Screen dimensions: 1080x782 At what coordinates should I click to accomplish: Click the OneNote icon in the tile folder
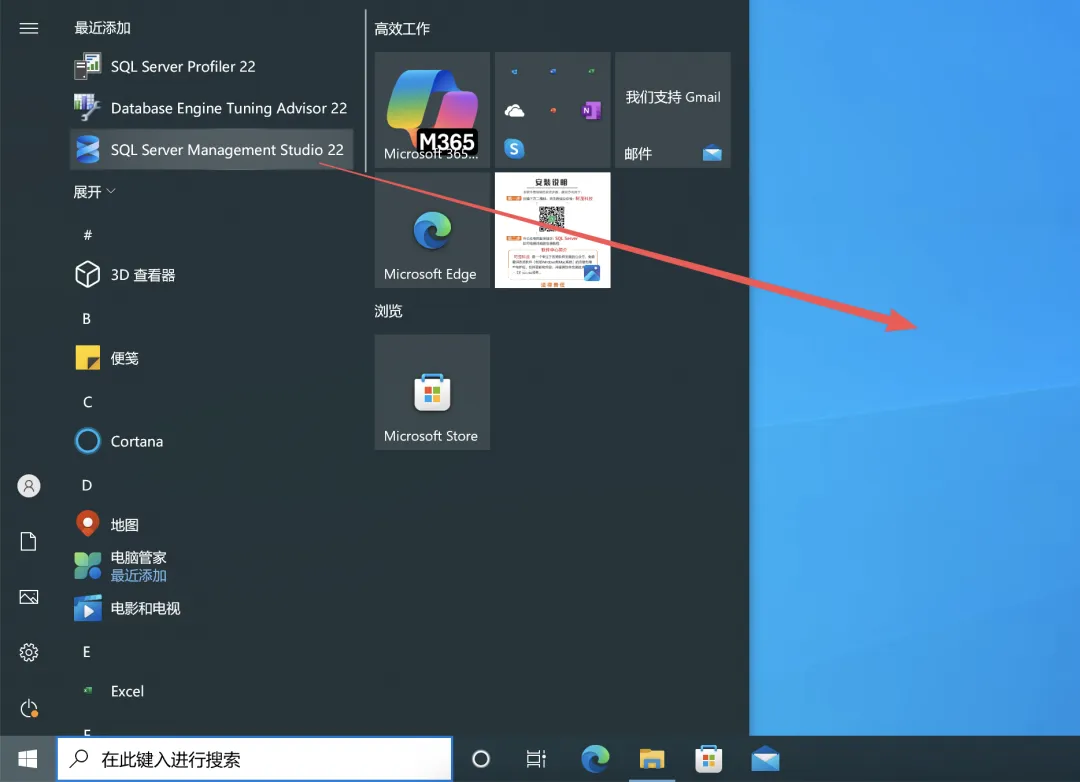pyautogui.click(x=591, y=110)
